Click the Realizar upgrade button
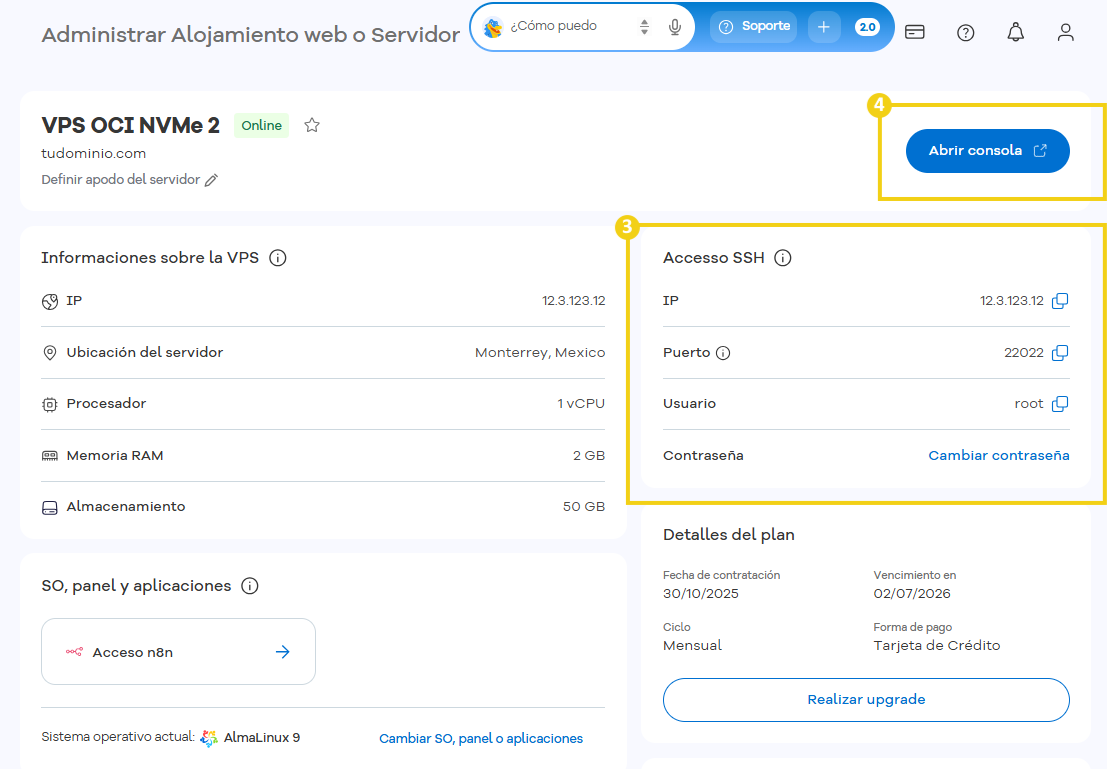Screen dimensions: 1107x769 pos(866,700)
